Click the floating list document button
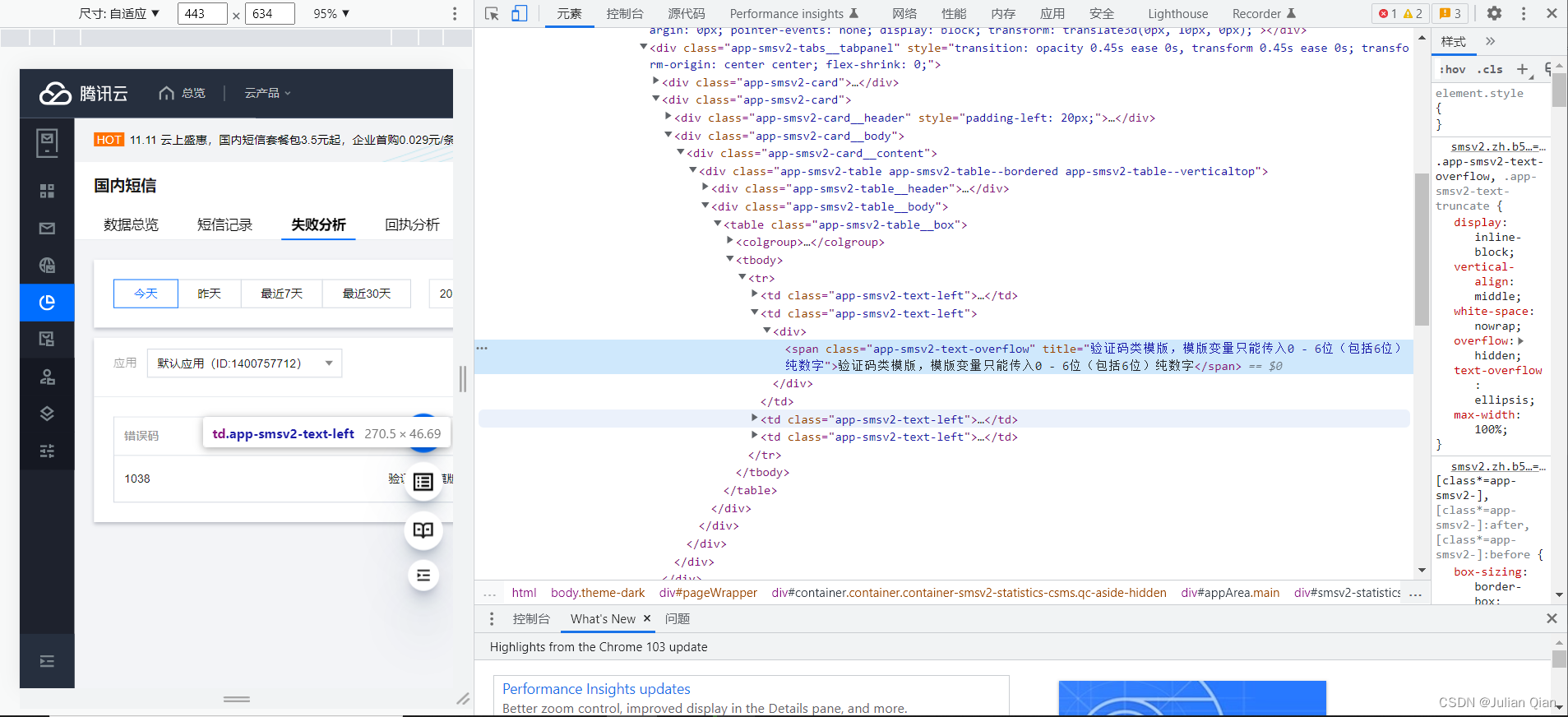Viewport: 1568px width, 717px height. (x=423, y=482)
